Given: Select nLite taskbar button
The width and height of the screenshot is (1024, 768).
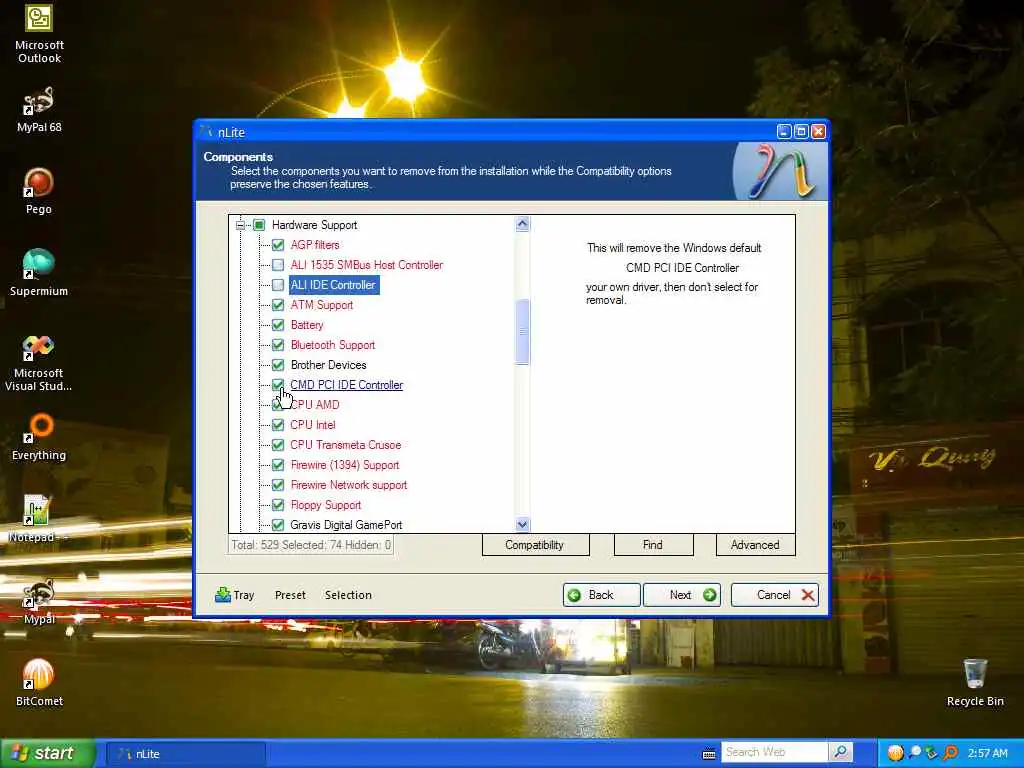Looking at the screenshot, I should pos(185,754).
